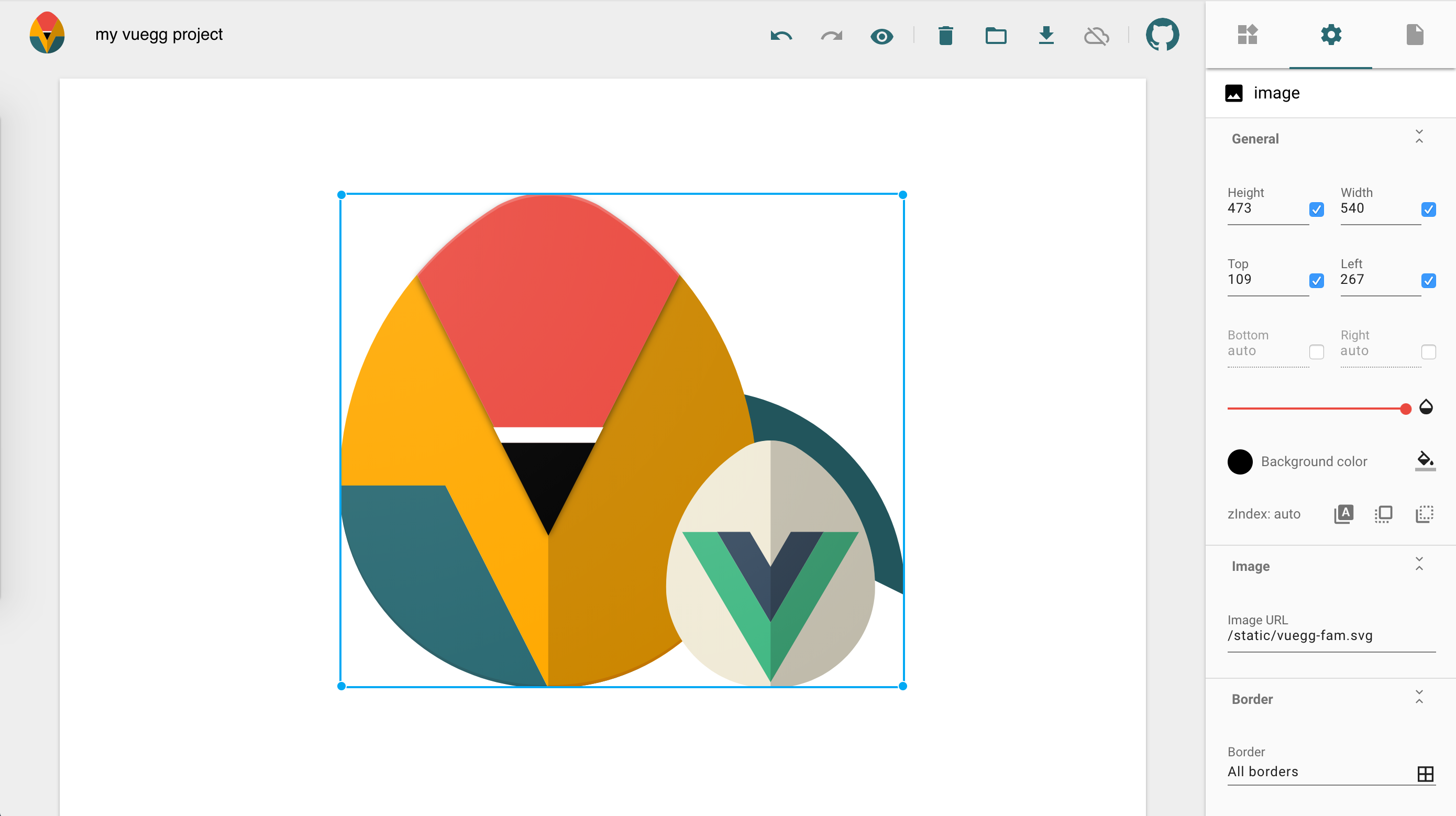Image resolution: width=1456 pixels, height=816 pixels.
Task: Click the paint bucket fill icon
Action: [x=1425, y=460]
